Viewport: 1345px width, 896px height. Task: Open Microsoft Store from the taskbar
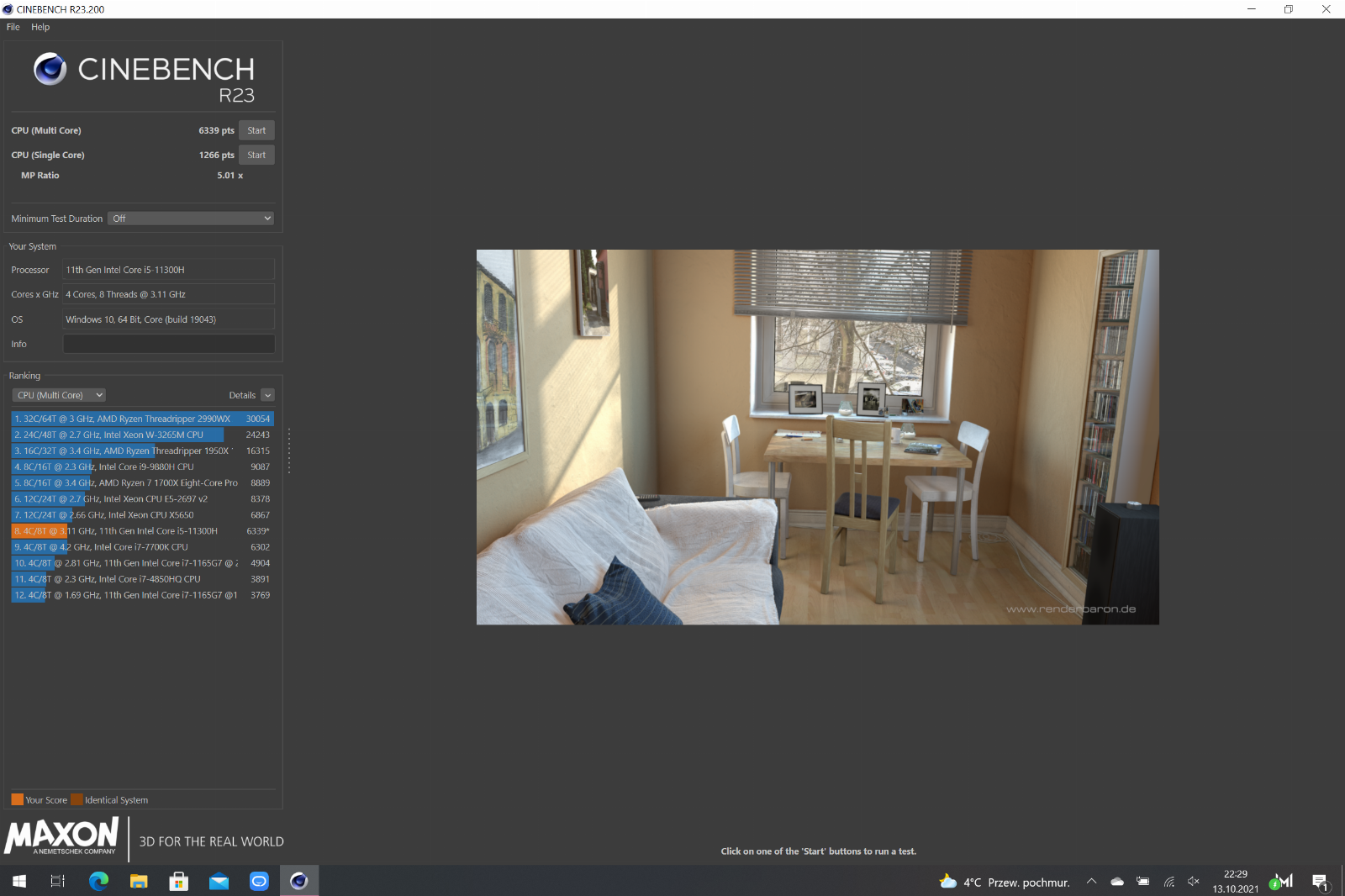click(178, 881)
